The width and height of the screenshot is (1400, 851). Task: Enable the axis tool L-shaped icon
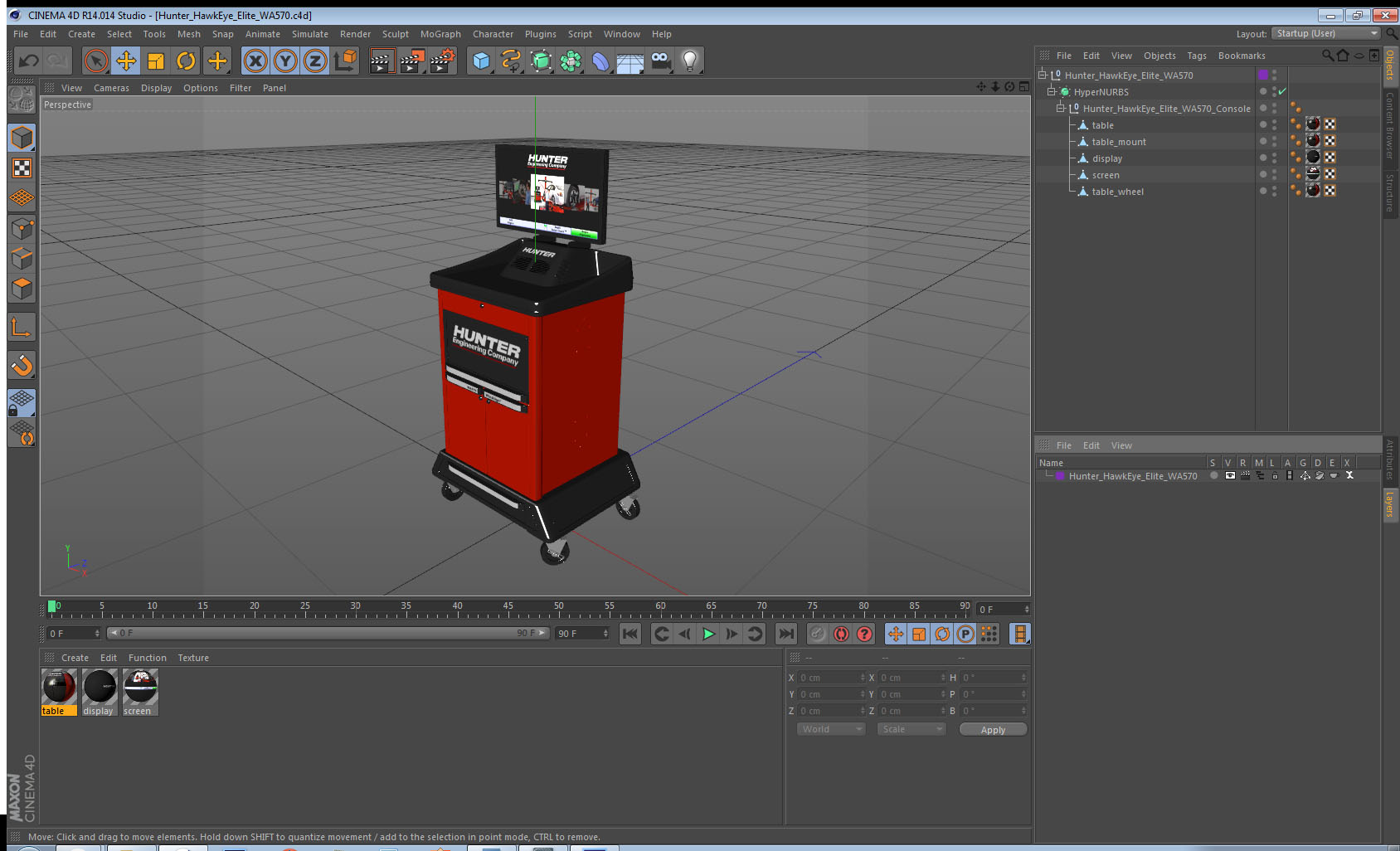22,327
